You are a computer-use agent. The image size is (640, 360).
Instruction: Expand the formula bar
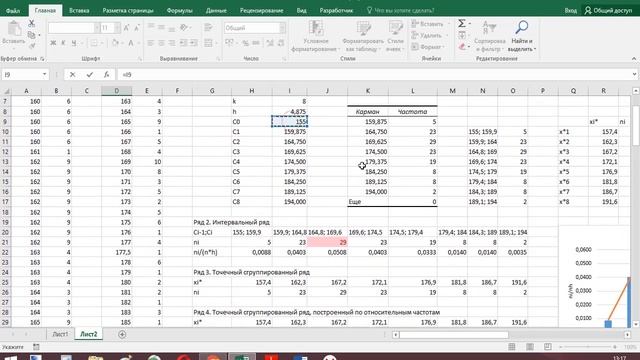point(634,75)
